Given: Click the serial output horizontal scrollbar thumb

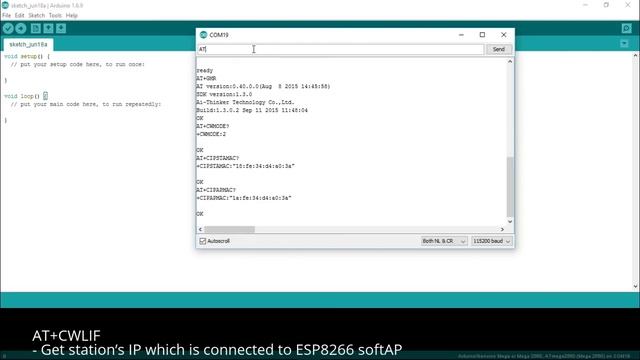Looking at the screenshot, I should point(229,229).
